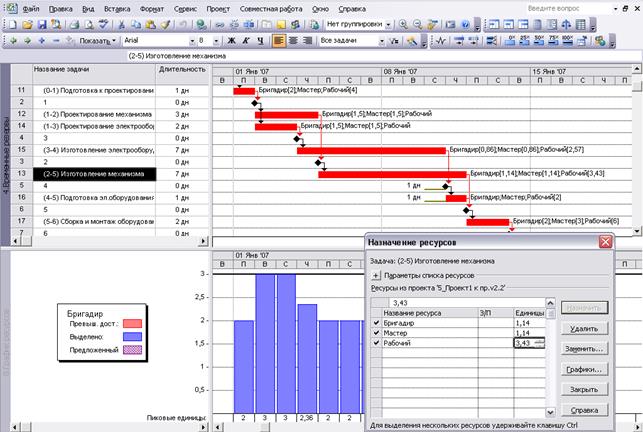Image resolution: width=643 pixels, height=432 pixels.
Task: Show subtasks with blue plus icon
Action: pos(41,41)
